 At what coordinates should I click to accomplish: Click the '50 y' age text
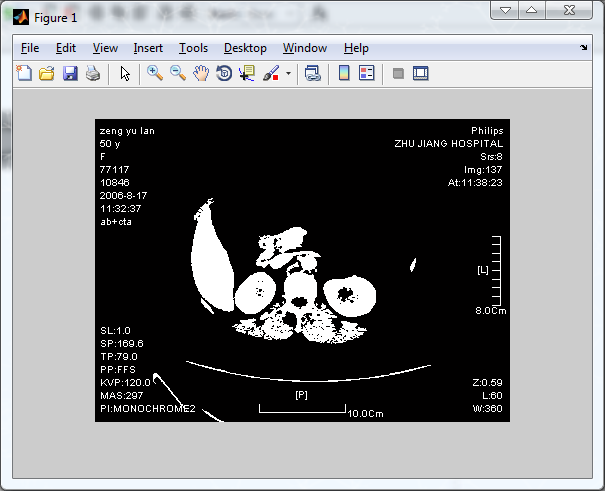coord(110,144)
